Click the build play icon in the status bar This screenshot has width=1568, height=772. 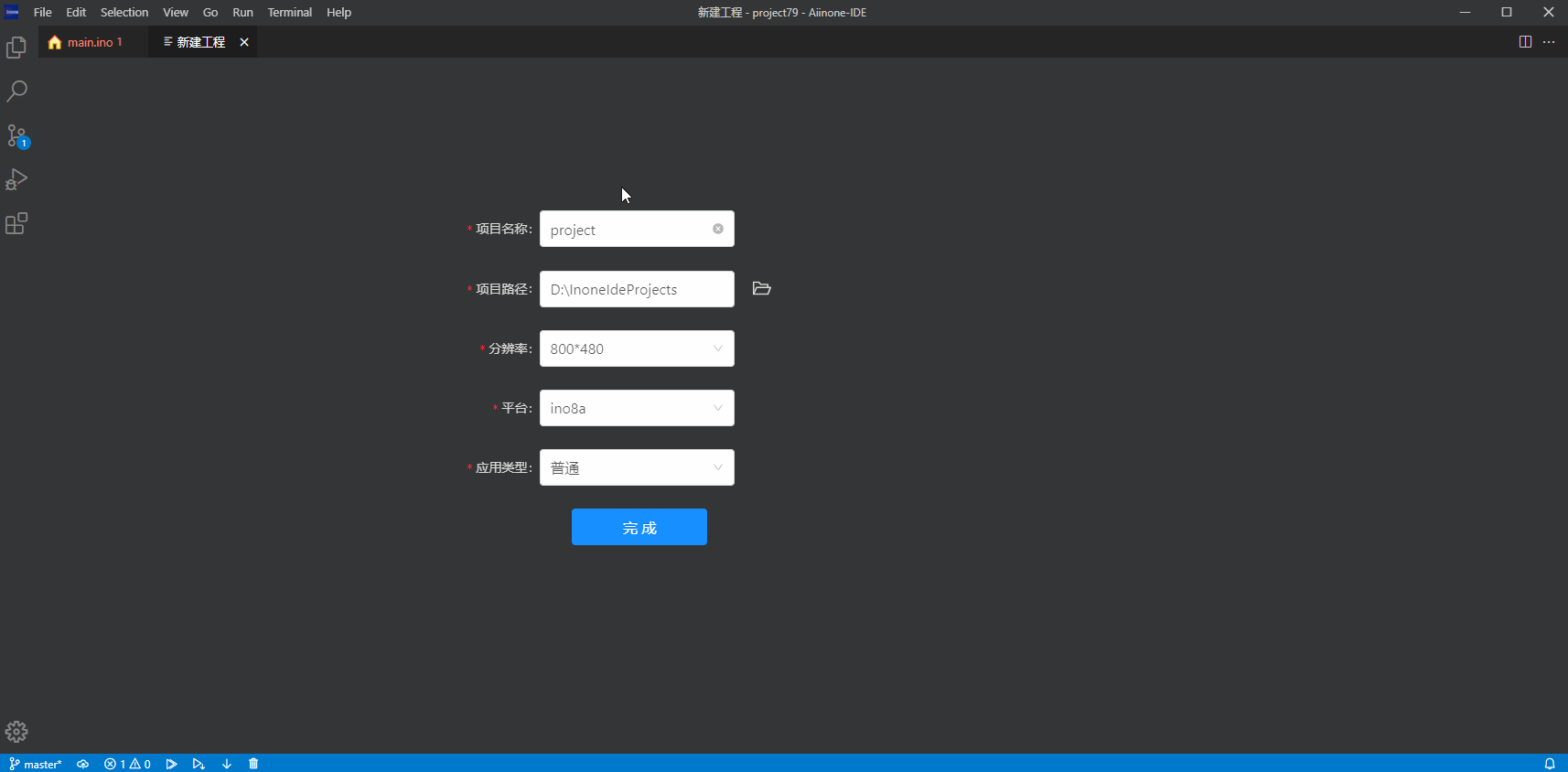pyautogui.click(x=171, y=764)
